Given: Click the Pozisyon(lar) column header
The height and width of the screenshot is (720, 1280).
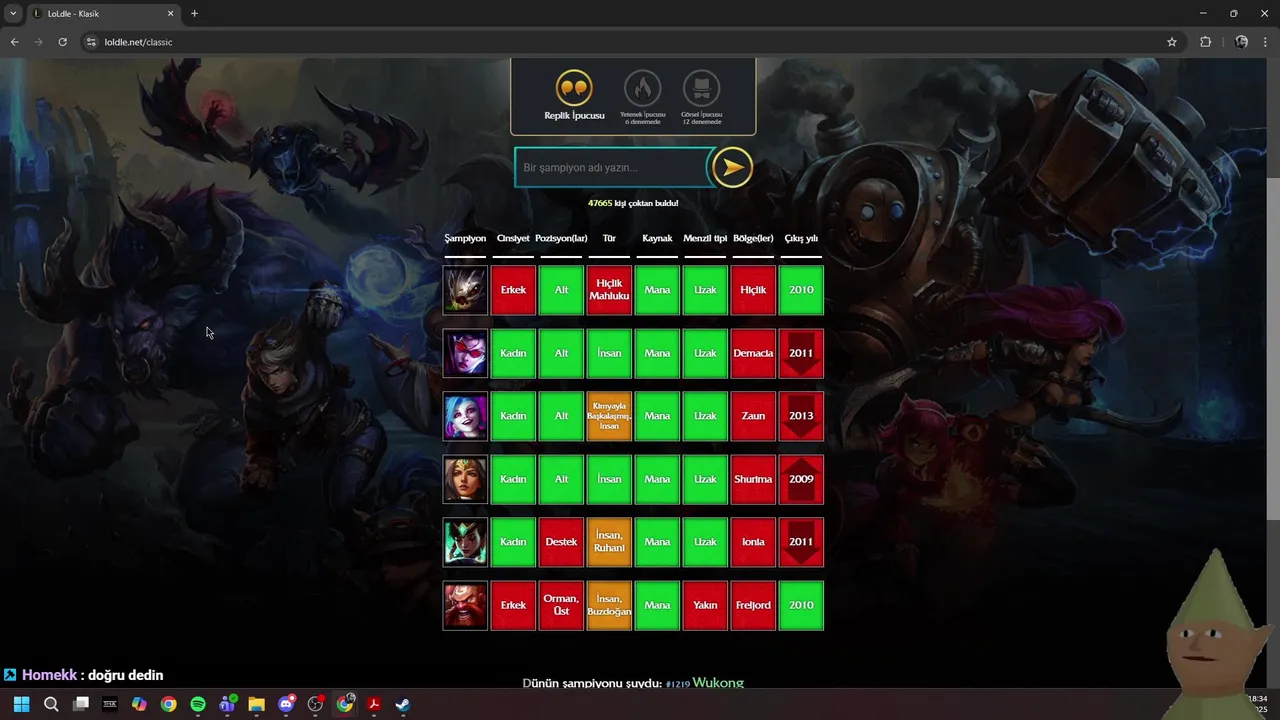Looking at the screenshot, I should click(x=561, y=238).
